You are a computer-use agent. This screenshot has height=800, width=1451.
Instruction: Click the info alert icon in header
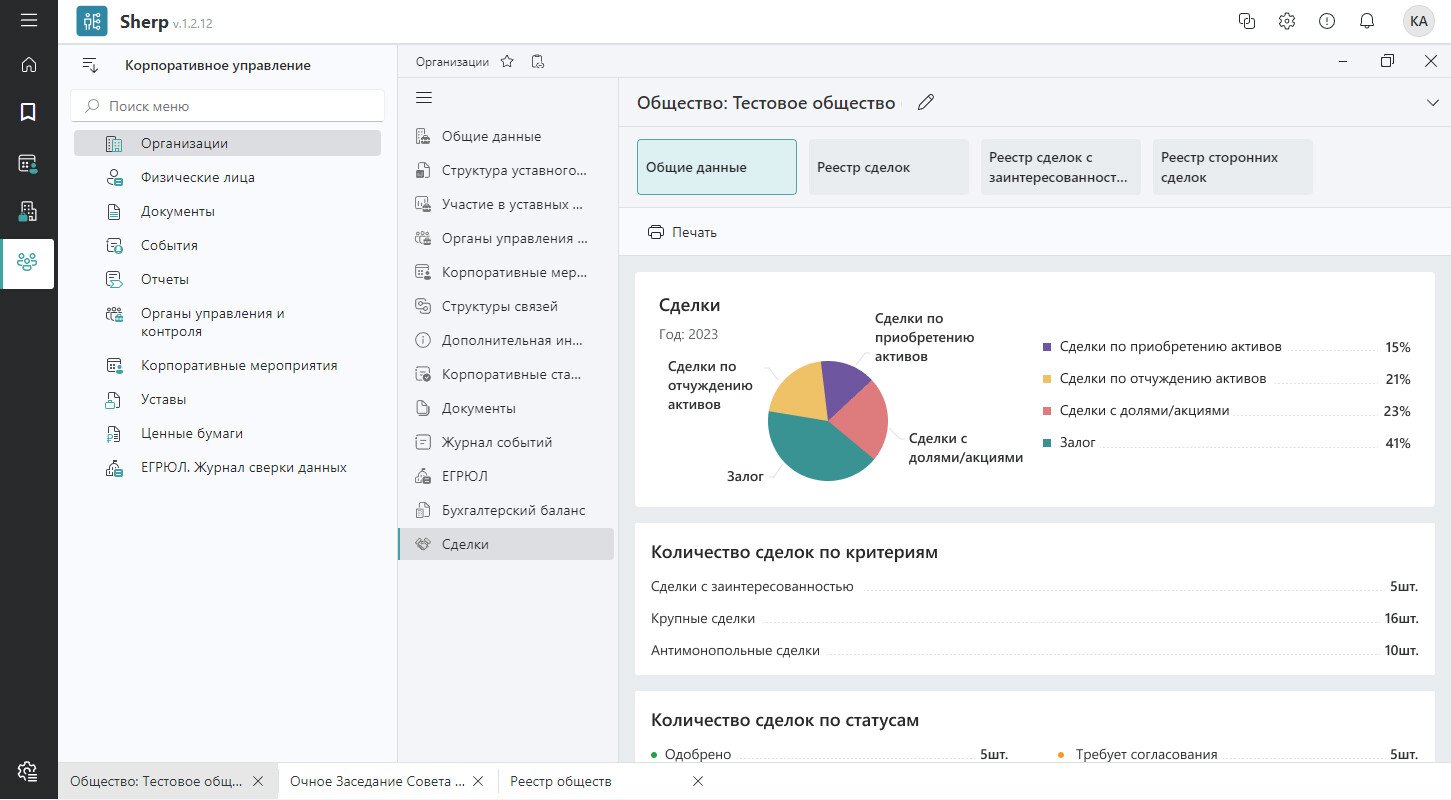[x=1326, y=21]
